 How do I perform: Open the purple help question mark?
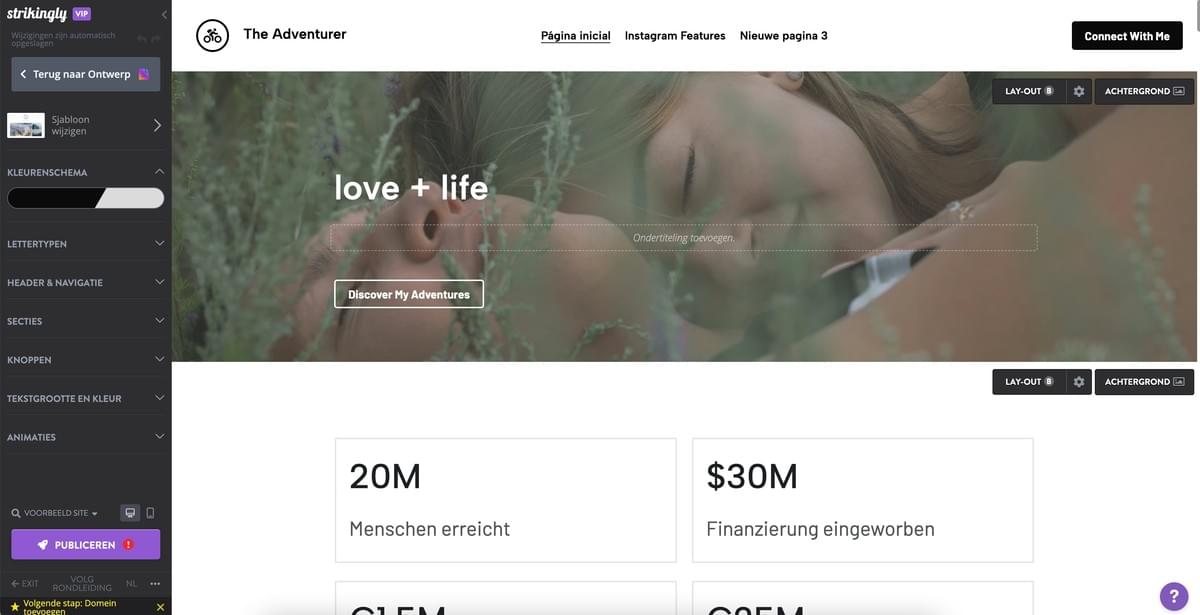[x=1174, y=596]
